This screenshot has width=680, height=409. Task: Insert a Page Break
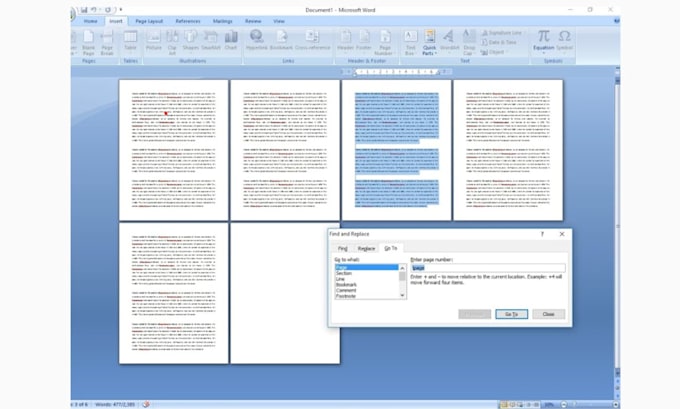click(107, 43)
